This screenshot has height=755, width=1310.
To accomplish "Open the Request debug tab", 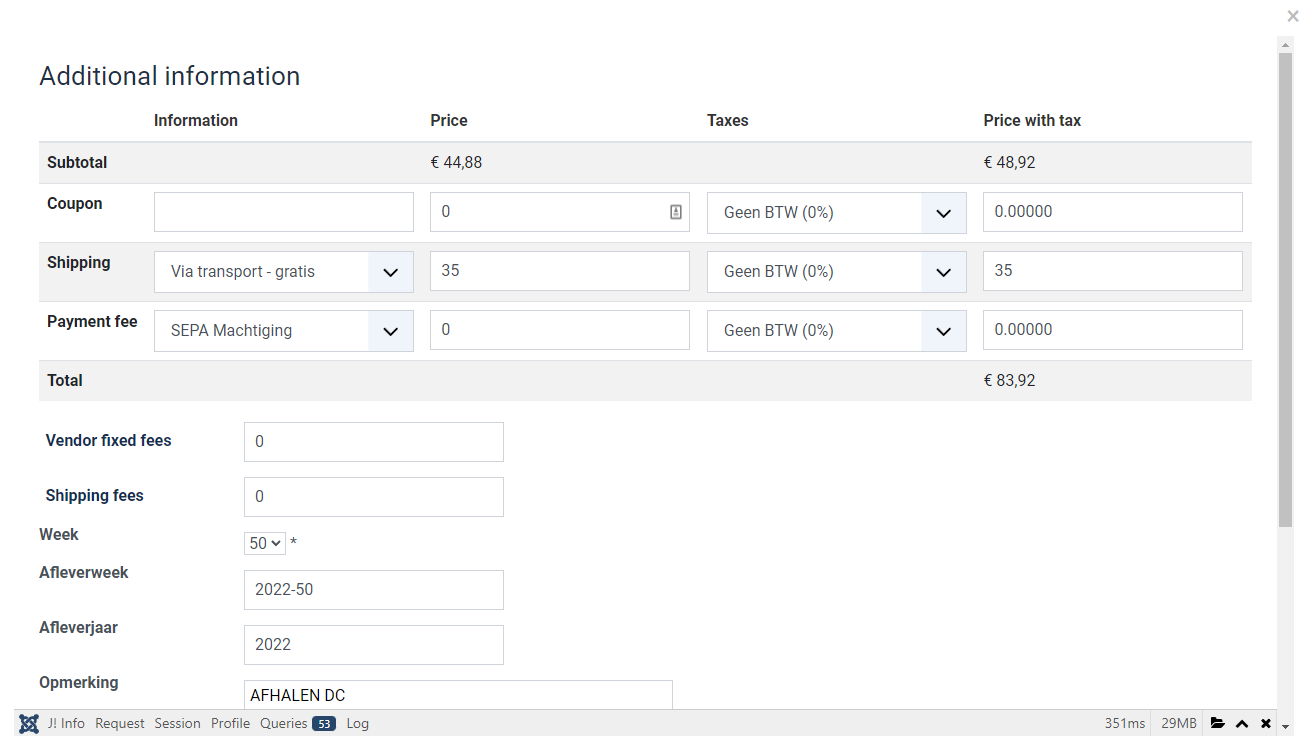I will click(120, 723).
